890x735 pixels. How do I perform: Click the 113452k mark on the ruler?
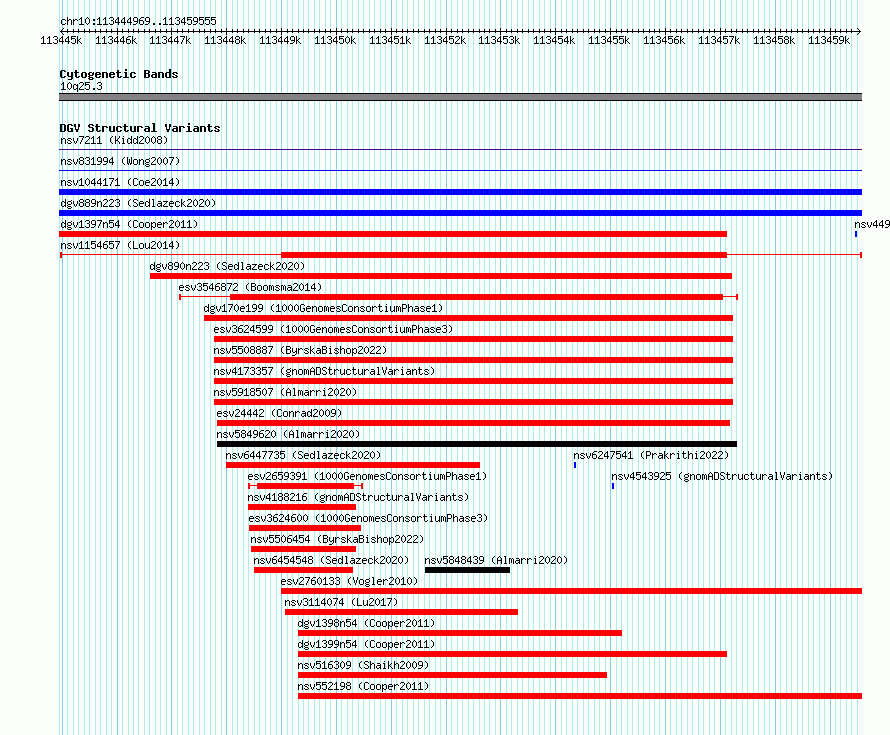point(445,40)
